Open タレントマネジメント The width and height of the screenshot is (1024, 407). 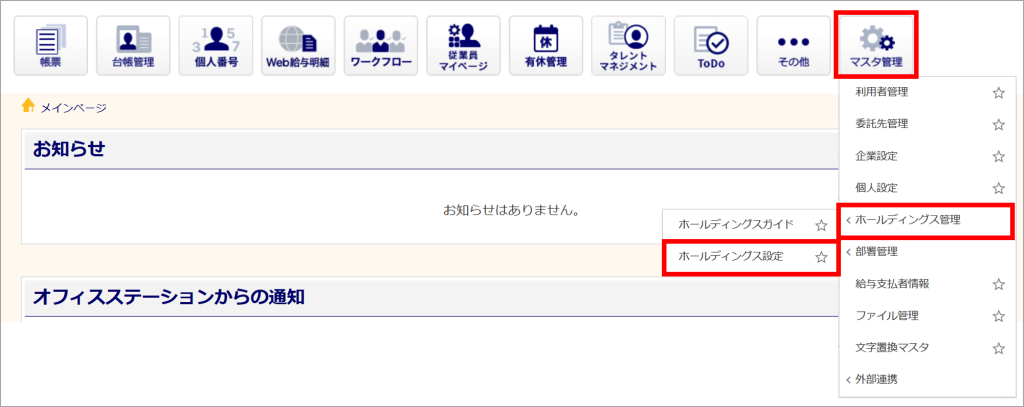(629, 46)
